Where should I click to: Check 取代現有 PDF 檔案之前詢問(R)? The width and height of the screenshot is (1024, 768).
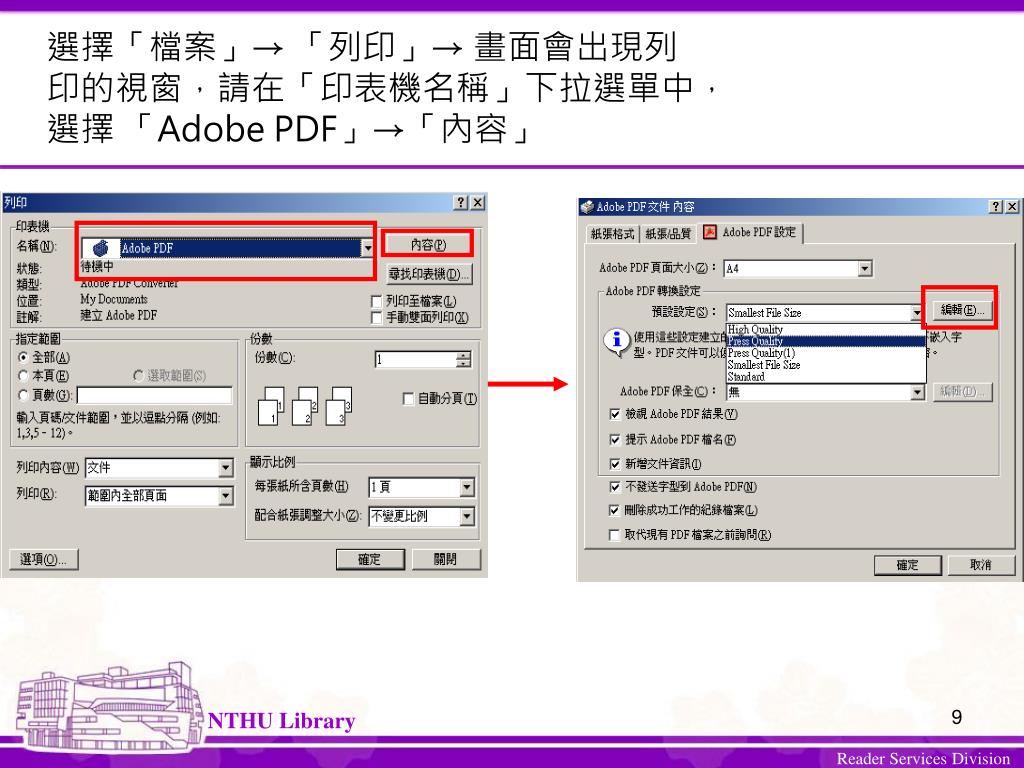tap(615, 535)
